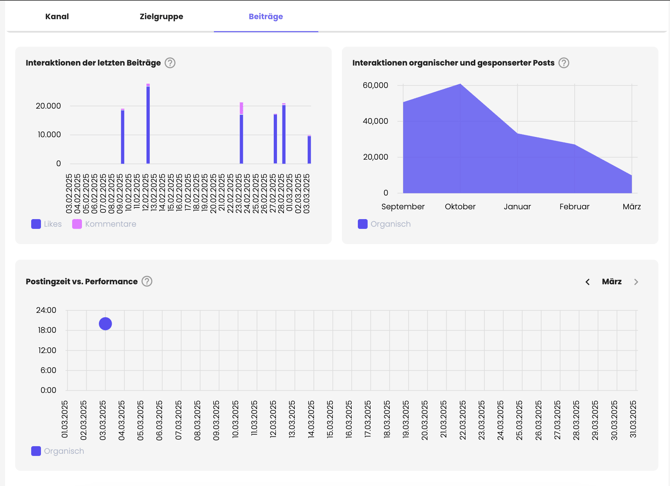
Task: Go to next month with right chevron
Action: (x=636, y=282)
